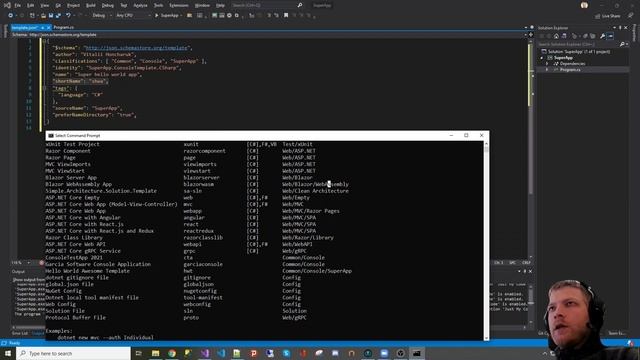Open Skype from the taskbar

[x=286, y=353]
